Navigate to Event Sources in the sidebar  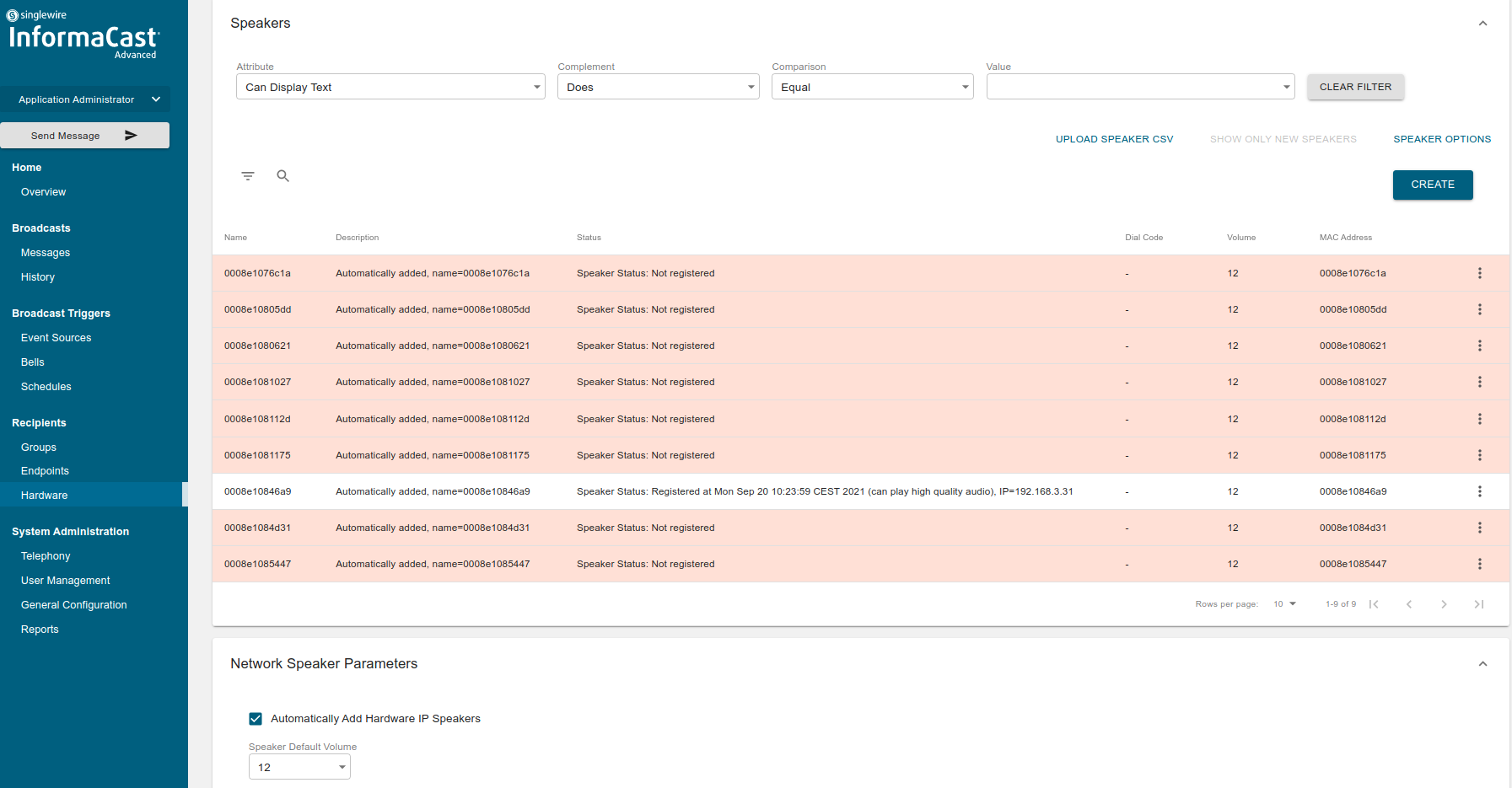(56, 338)
